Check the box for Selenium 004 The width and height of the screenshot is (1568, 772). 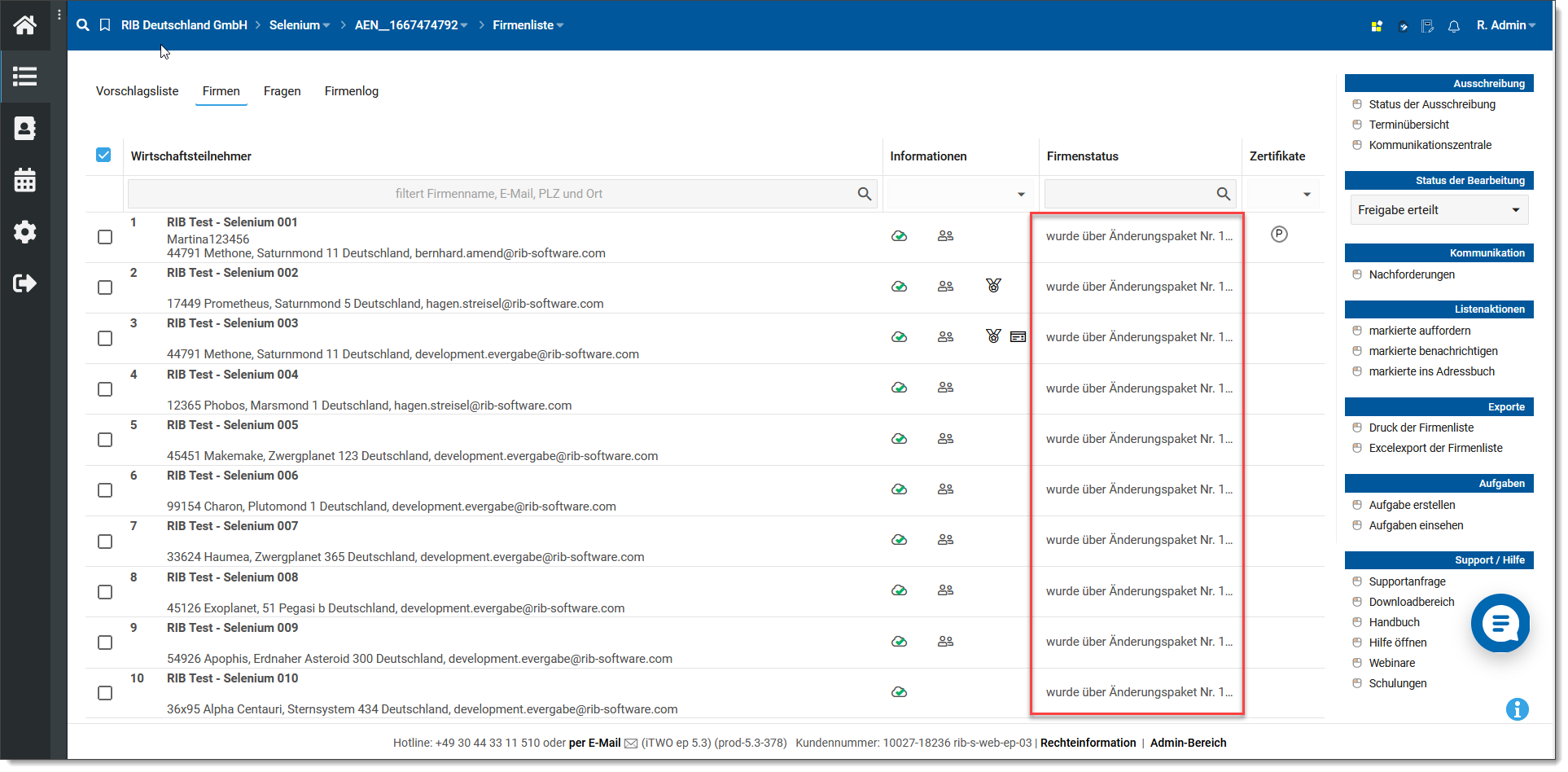click(x=105, y=389)
